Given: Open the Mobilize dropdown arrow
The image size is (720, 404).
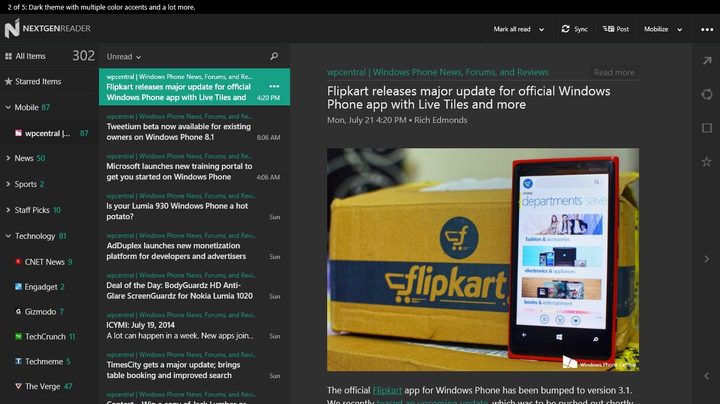Looking at the screenshot, I should coord(680,29).
